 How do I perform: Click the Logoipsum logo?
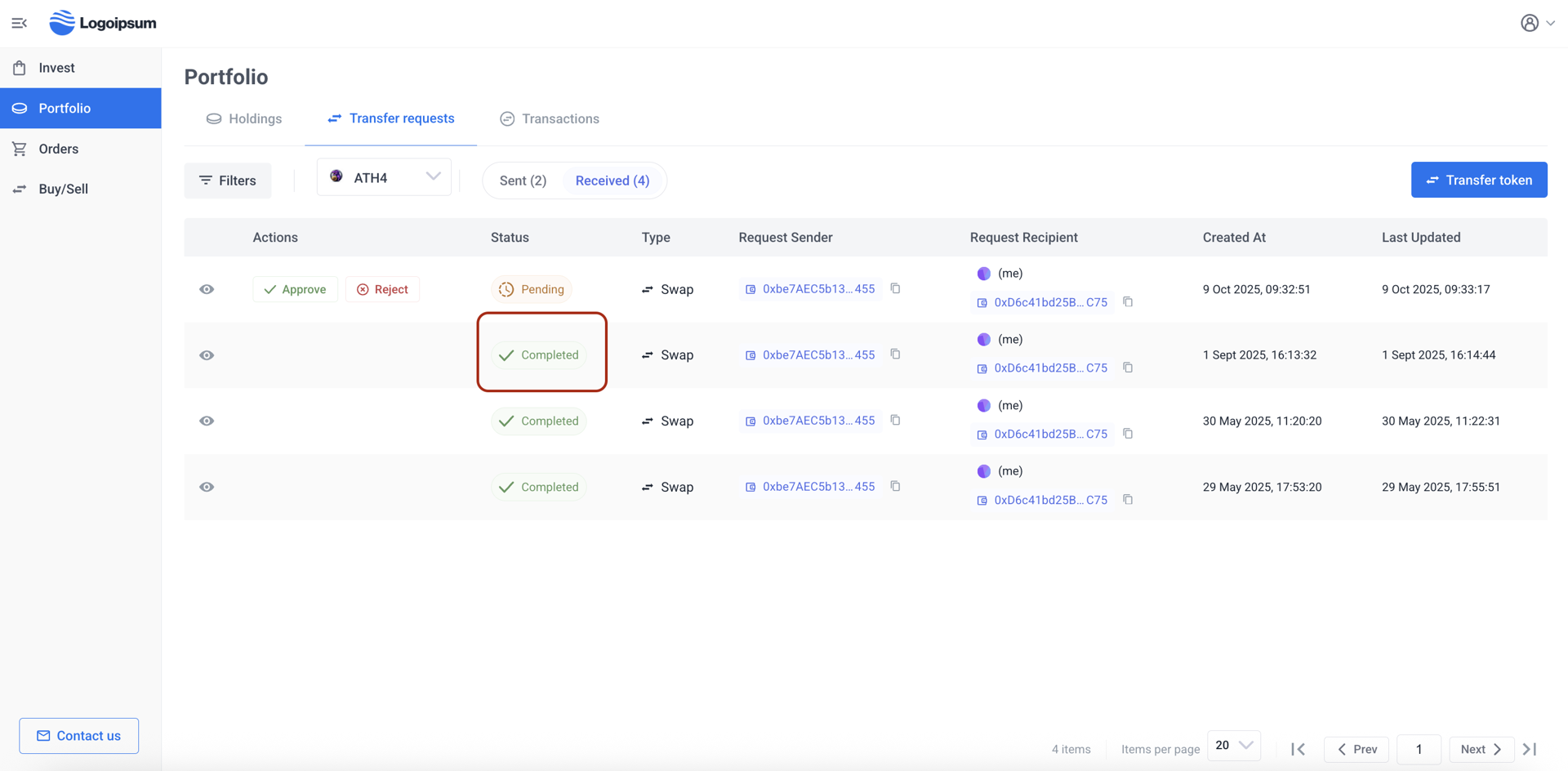coord(103,23)
